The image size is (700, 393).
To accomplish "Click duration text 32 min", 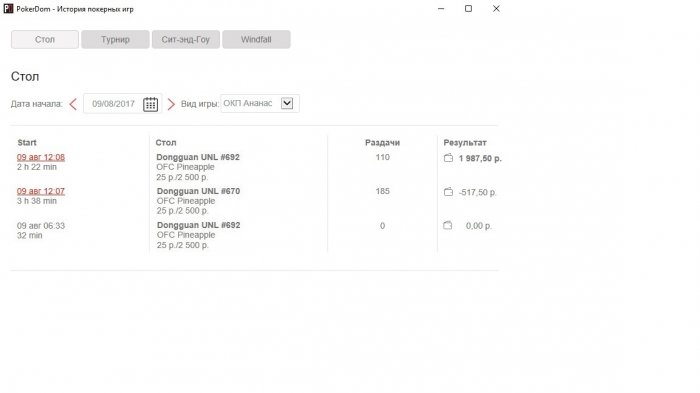I will pyautogui.click(x=29, y=235).
